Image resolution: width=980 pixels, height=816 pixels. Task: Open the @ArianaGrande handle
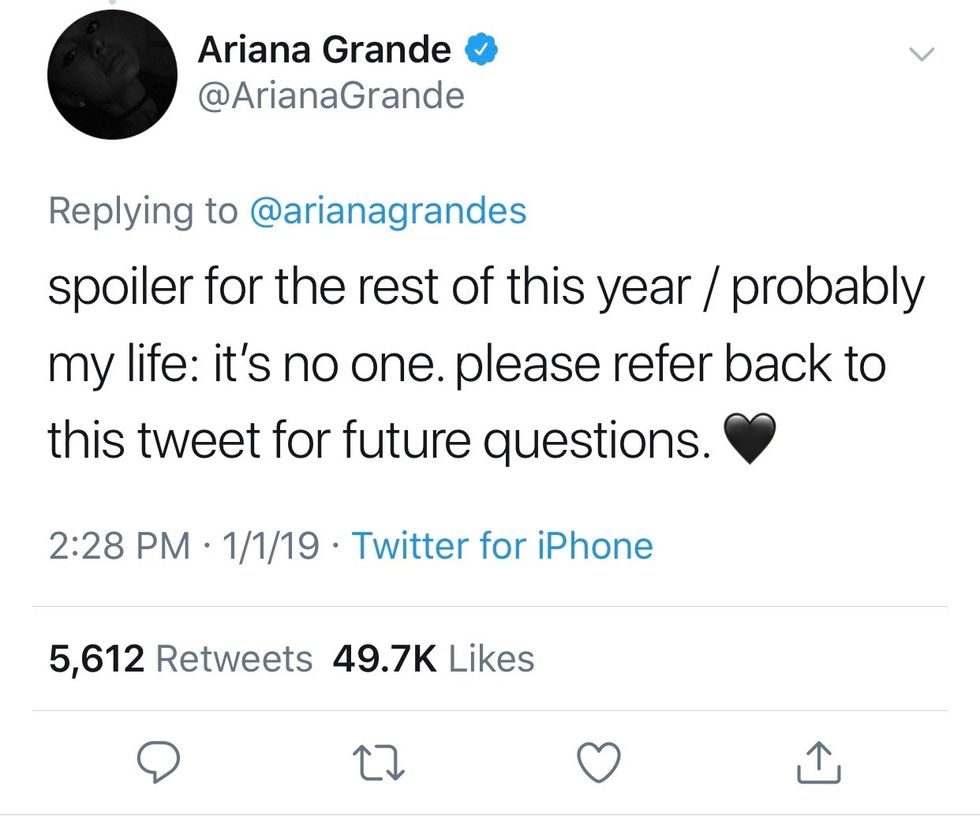tap(331, 96)
